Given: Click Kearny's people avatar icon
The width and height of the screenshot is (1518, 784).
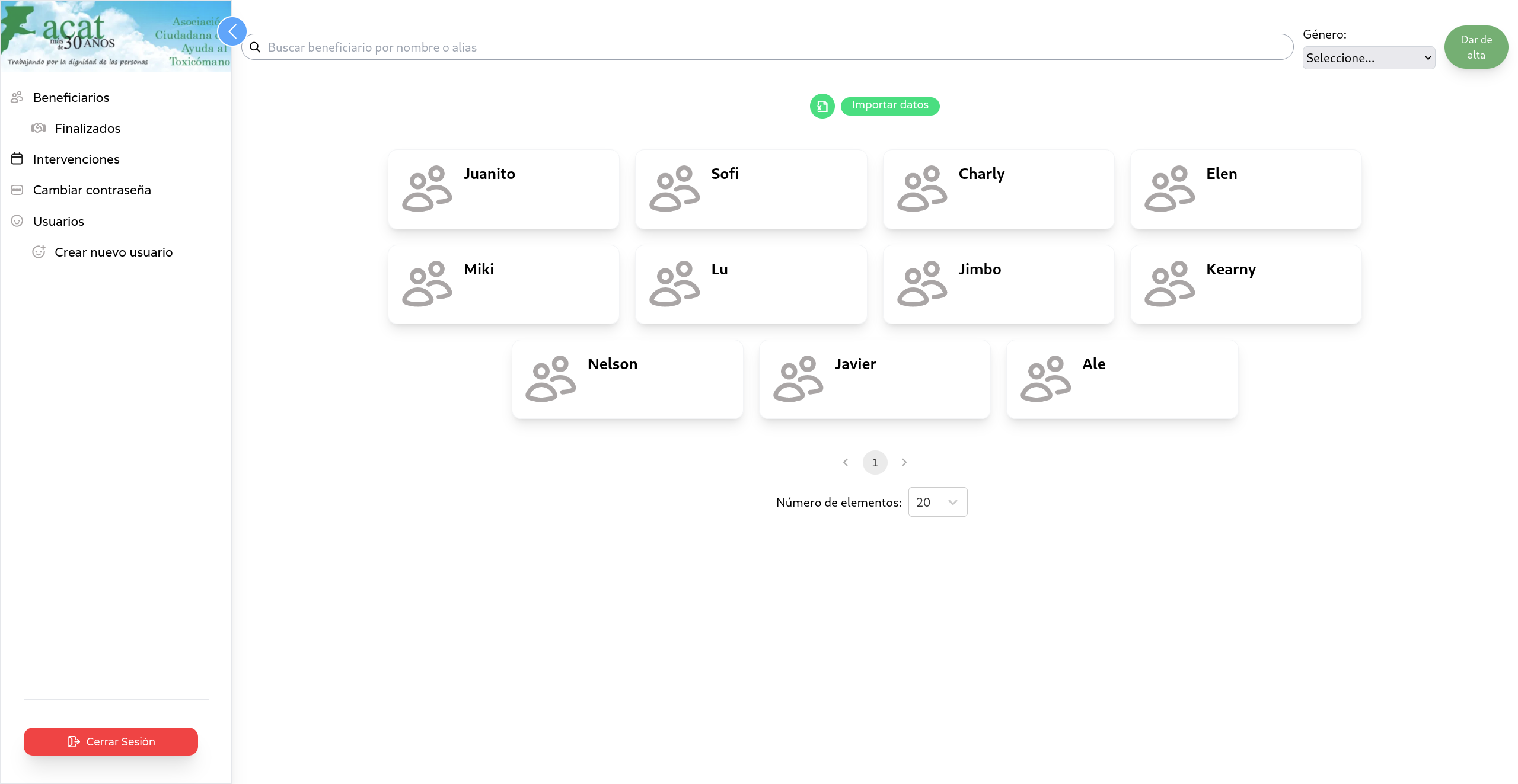Looking at the screenshot, I should point(1169,284).
